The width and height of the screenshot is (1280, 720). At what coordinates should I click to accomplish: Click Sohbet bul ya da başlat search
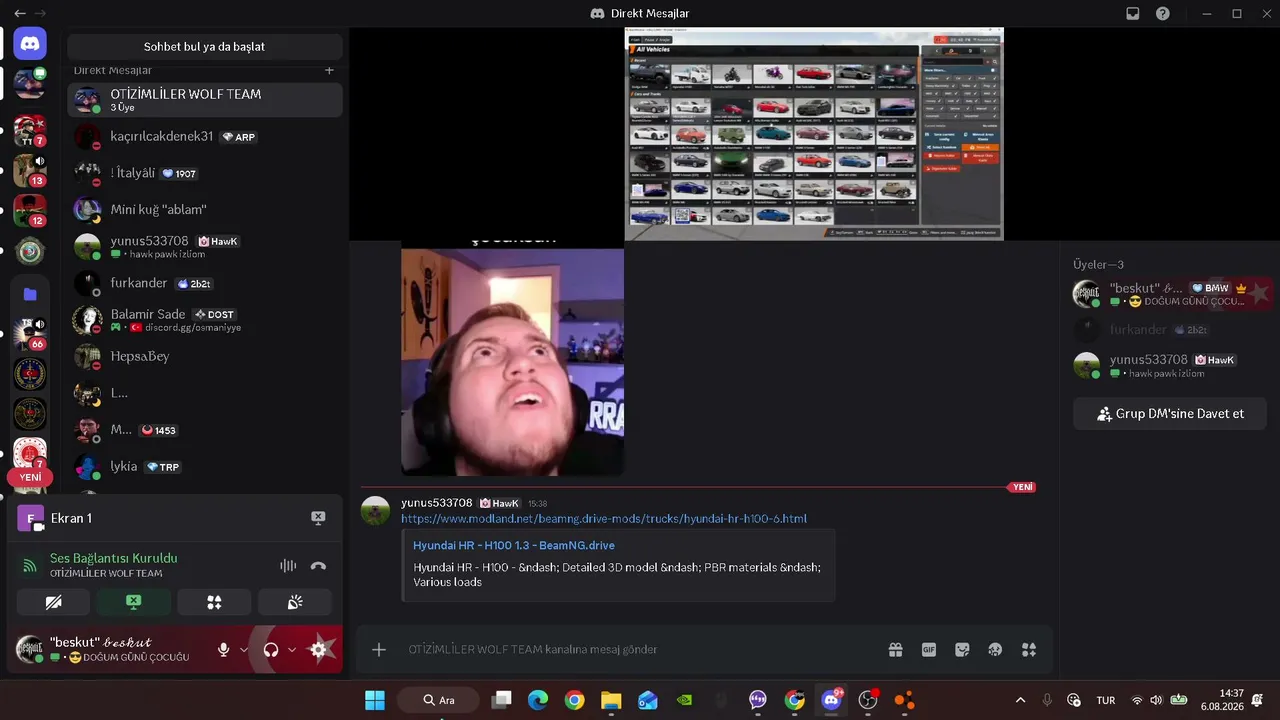(x=205, y=47)
